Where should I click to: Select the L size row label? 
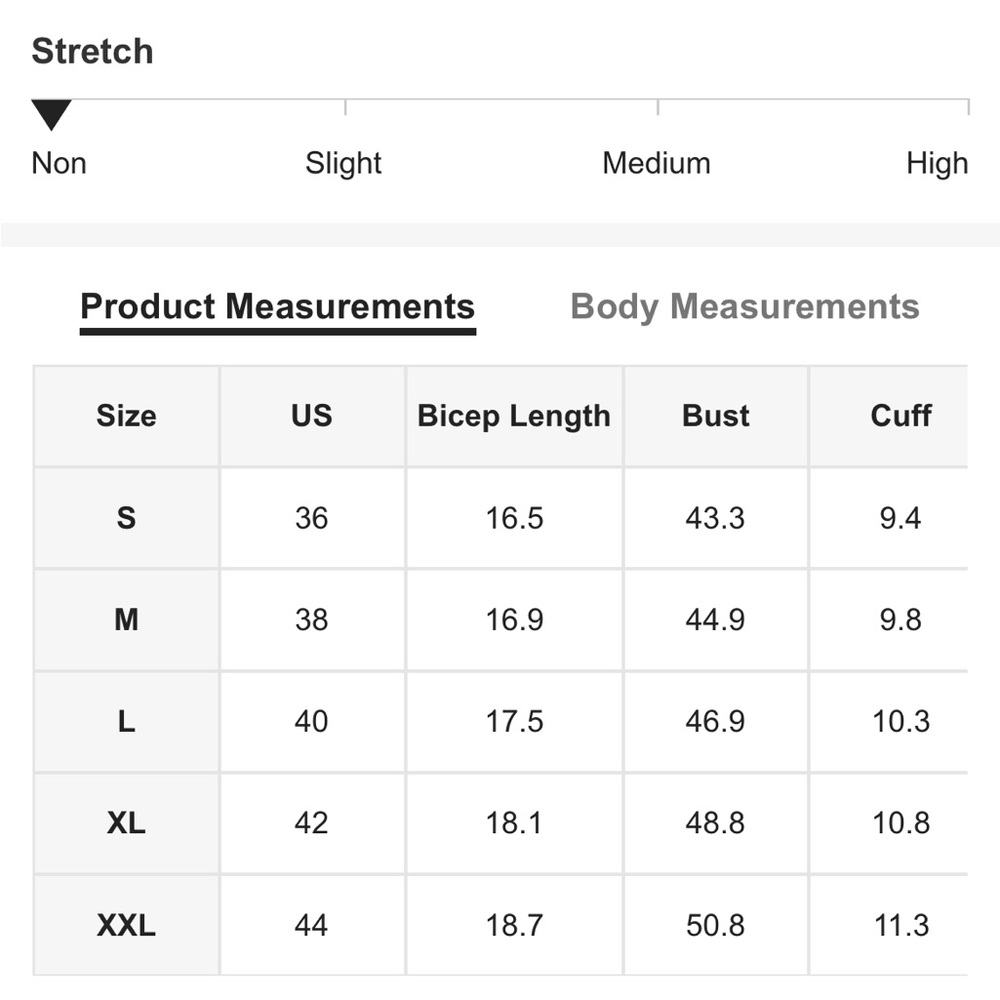click(126, 721)
